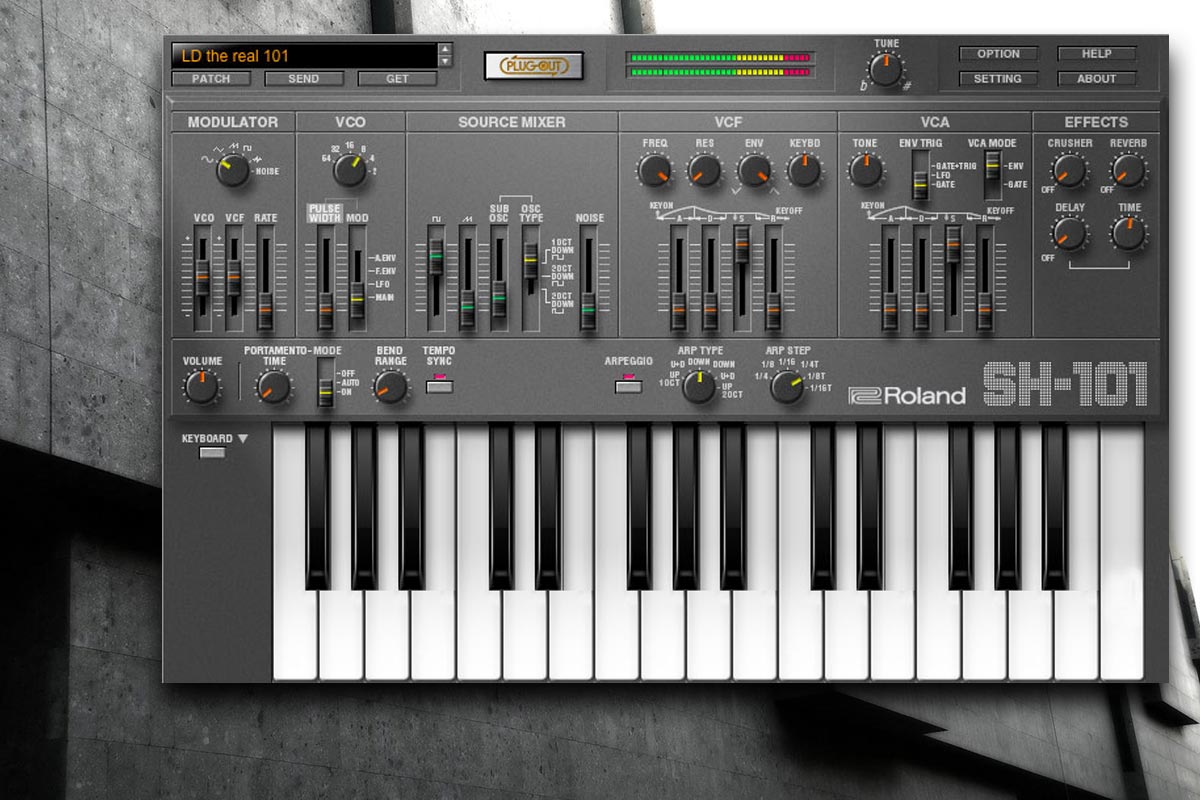Viewport: 1200px width, 800px height.
Task: Click the PATCH button
Action: 211,78
